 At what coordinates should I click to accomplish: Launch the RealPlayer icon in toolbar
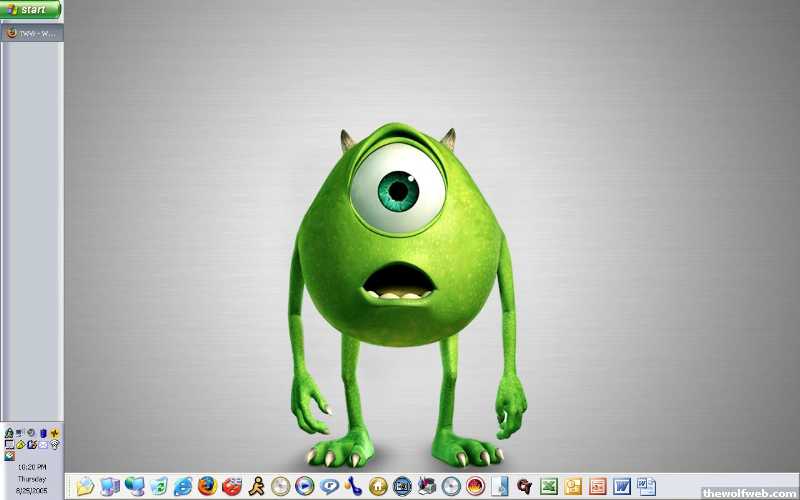tap(329, 486)
